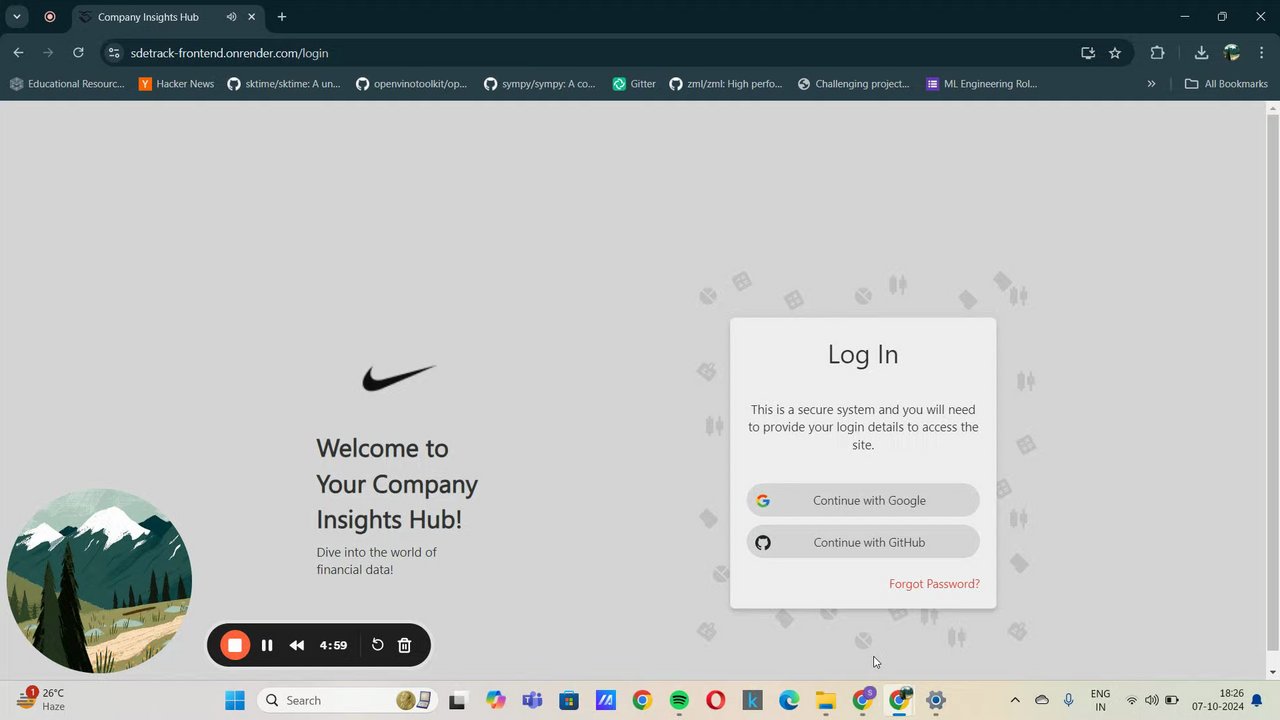Open weather widget showing 26°C Haze
The image size is (1280, 720).
pyautogui.click(x=42, y=700)
